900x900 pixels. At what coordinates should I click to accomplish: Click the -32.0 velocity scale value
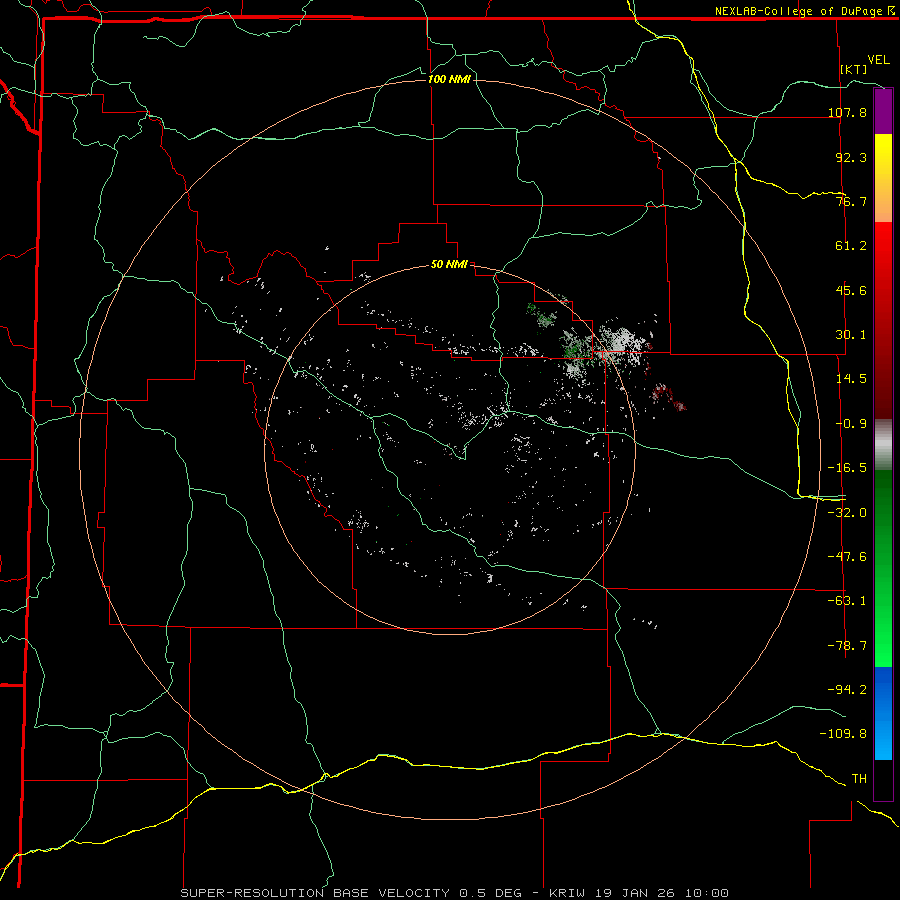pos(847,513)
